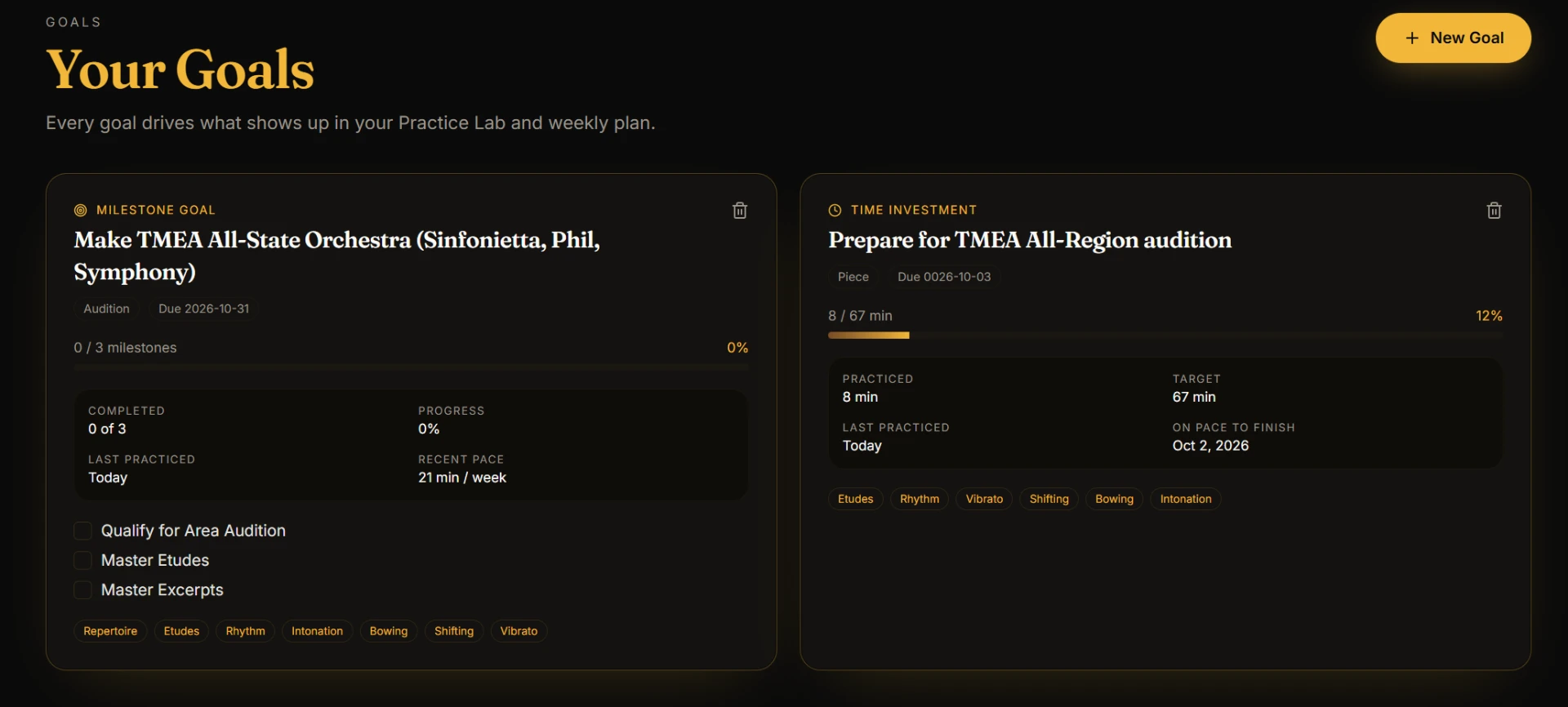Select the Intonation tag on All-Region goal
This screenshot has width=1568, height=707.
1186,499
